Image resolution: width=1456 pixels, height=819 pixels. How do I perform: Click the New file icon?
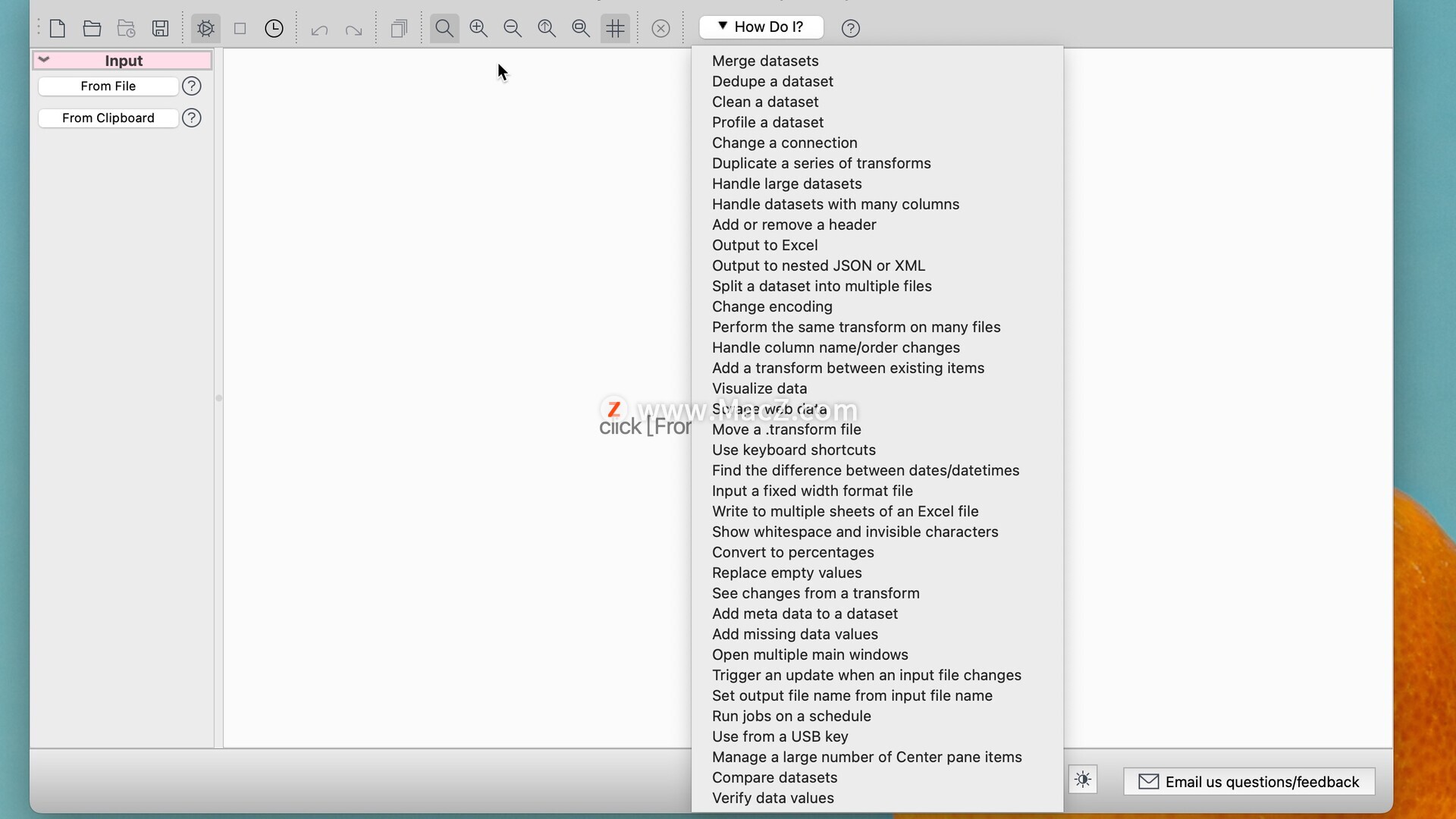tap(58, 29)
